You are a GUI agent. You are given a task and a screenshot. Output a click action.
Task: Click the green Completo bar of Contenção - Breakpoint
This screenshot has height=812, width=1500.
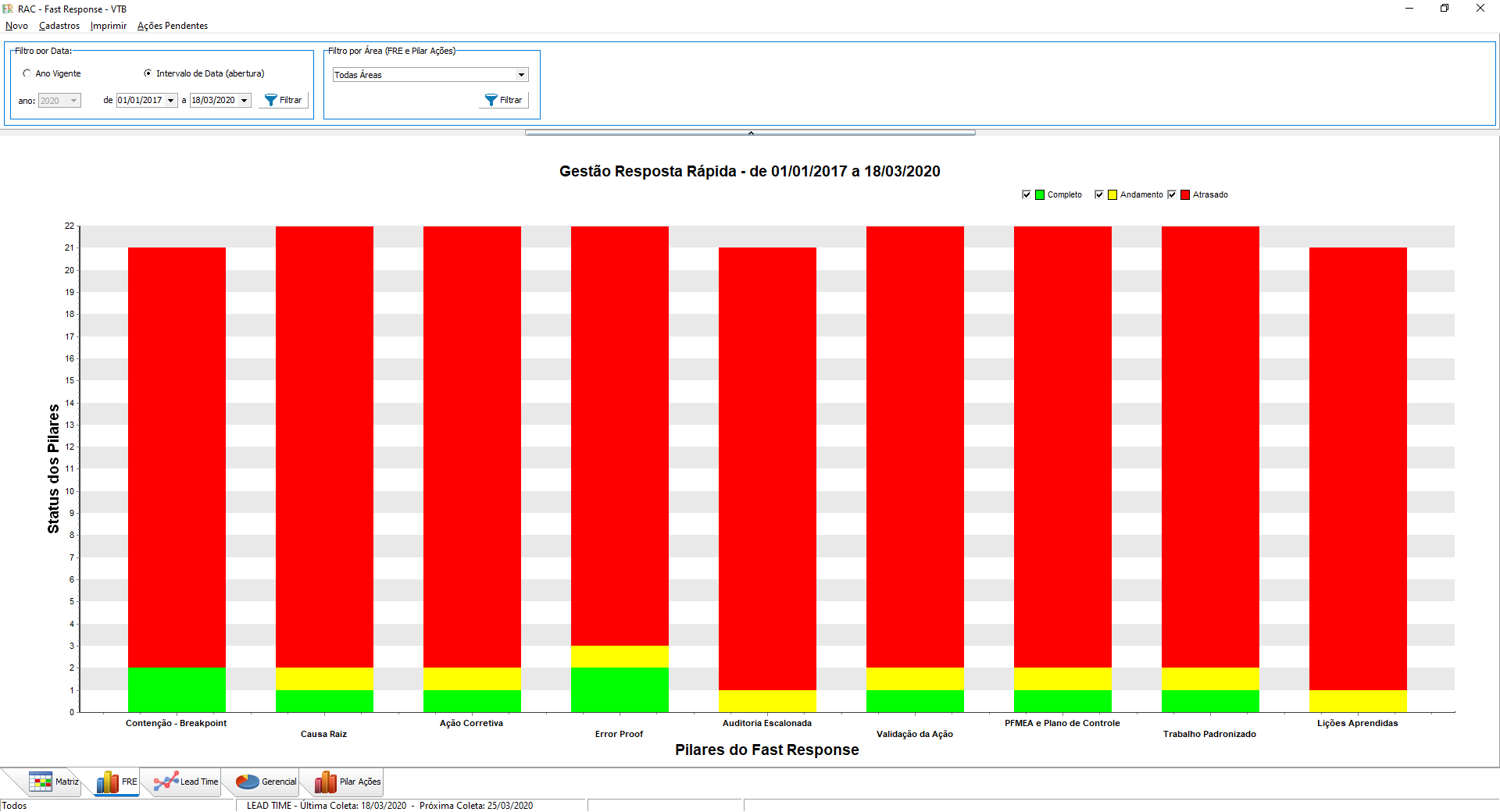pos(177,689)
